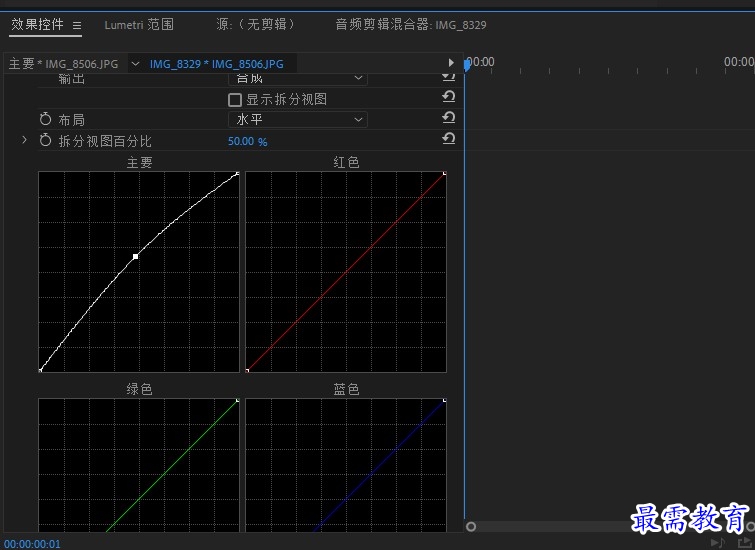Select the 效果控件 tab
Viewport: 755px width, 550px height.
tap(38, 25)
